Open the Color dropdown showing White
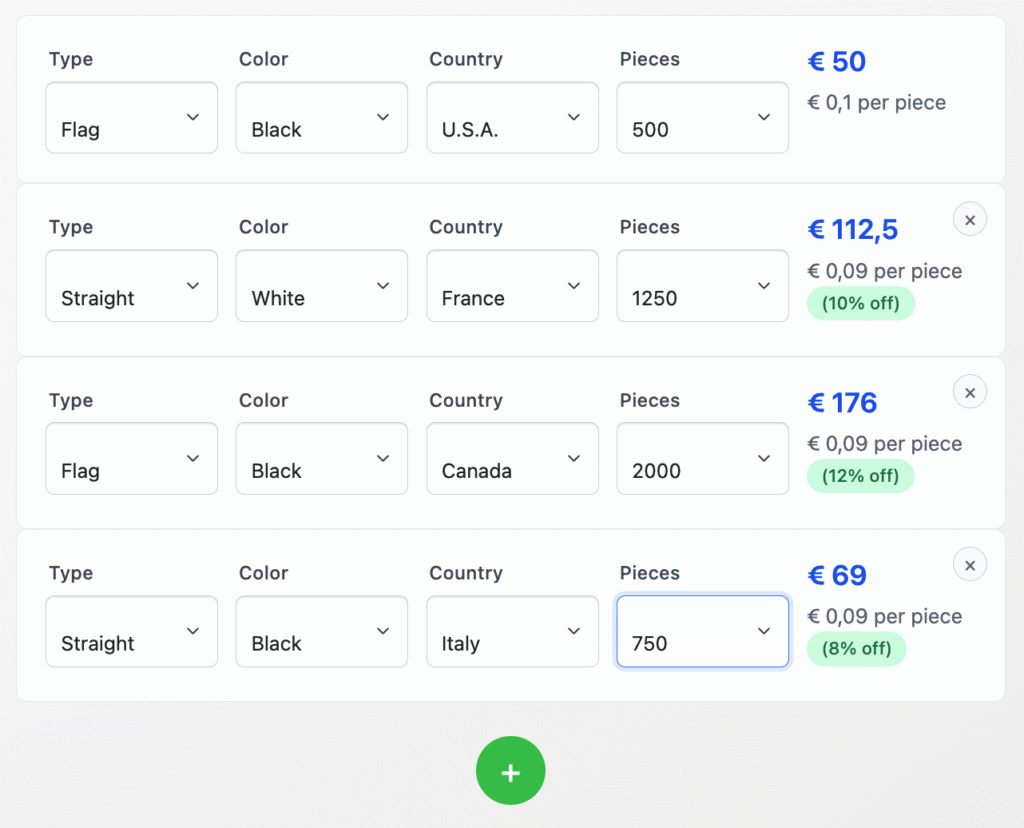 point(321,286)
